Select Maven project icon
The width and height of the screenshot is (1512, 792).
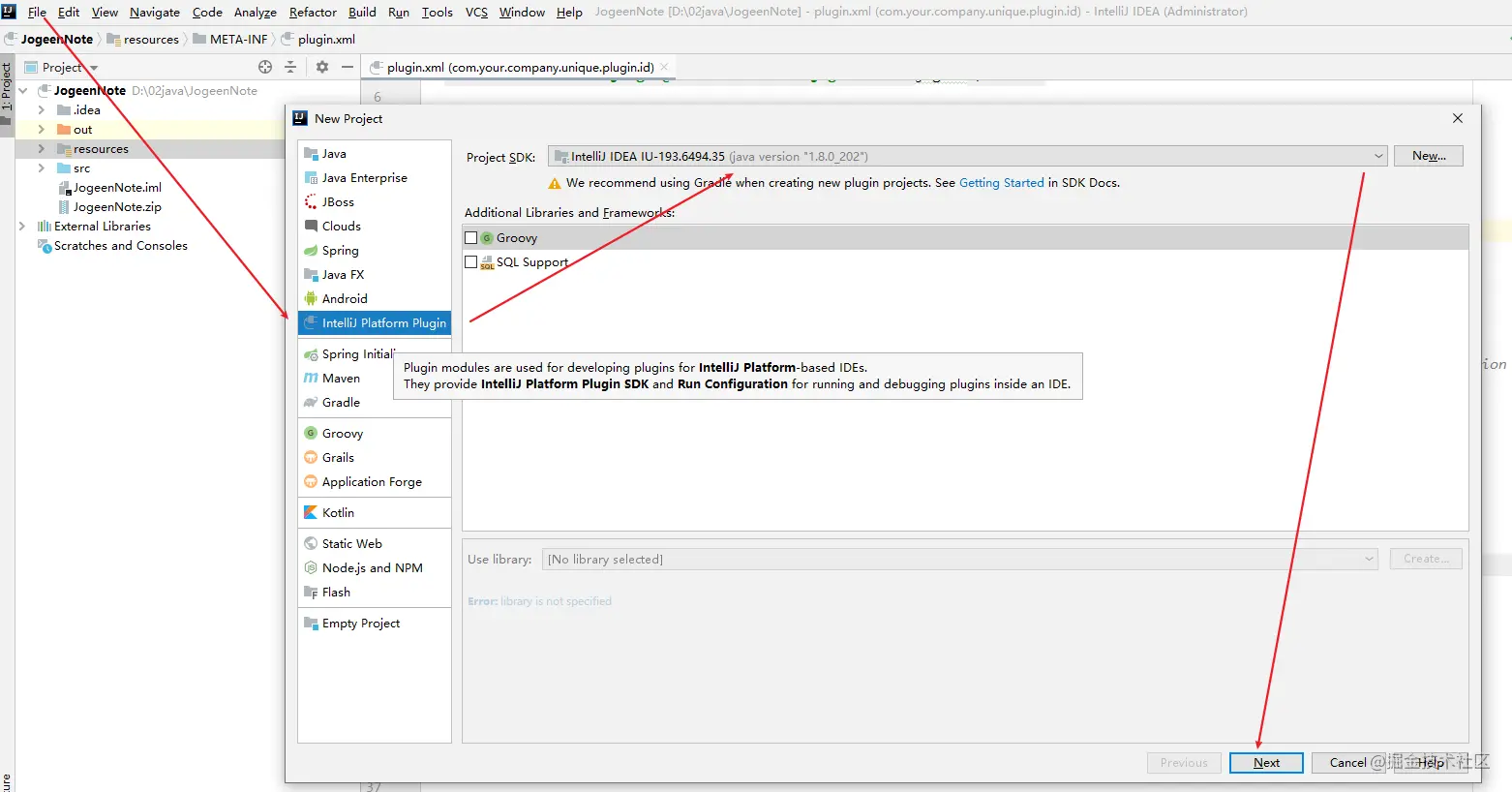pos(311,379)
